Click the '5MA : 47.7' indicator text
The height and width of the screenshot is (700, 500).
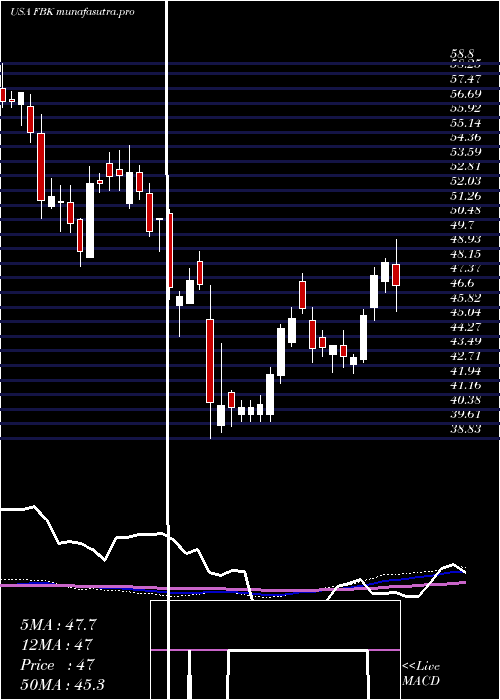[58, 625]
